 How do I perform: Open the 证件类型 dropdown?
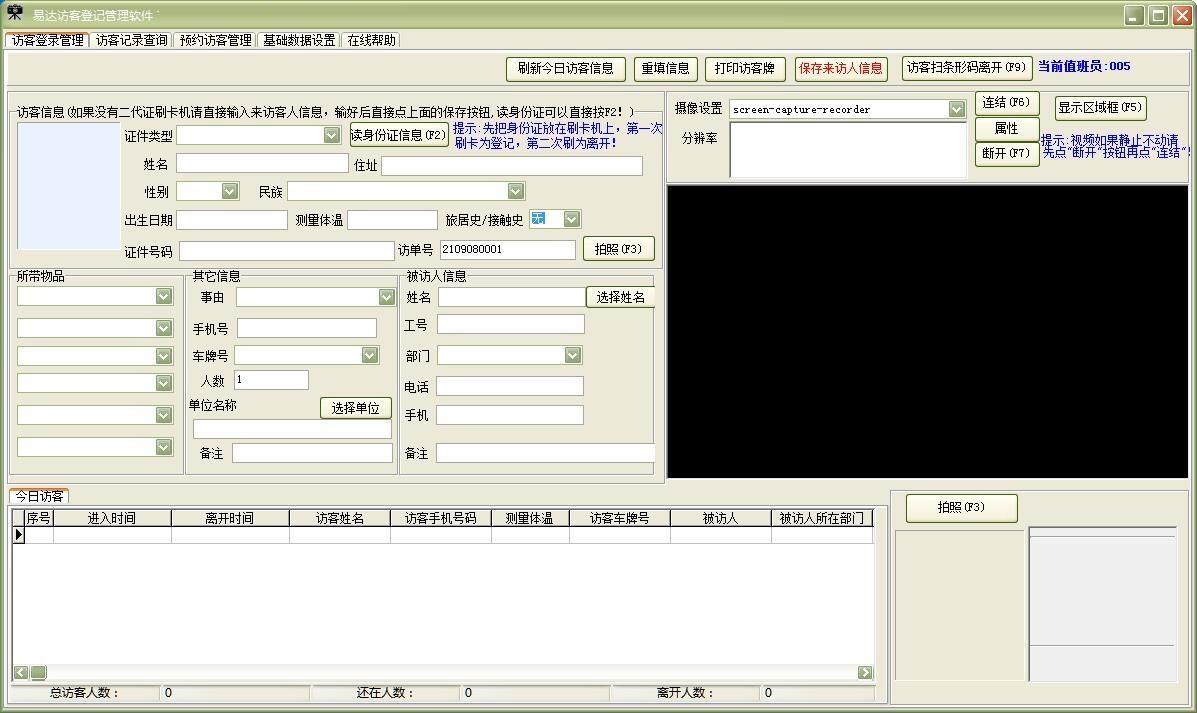[x=332, y=135]
